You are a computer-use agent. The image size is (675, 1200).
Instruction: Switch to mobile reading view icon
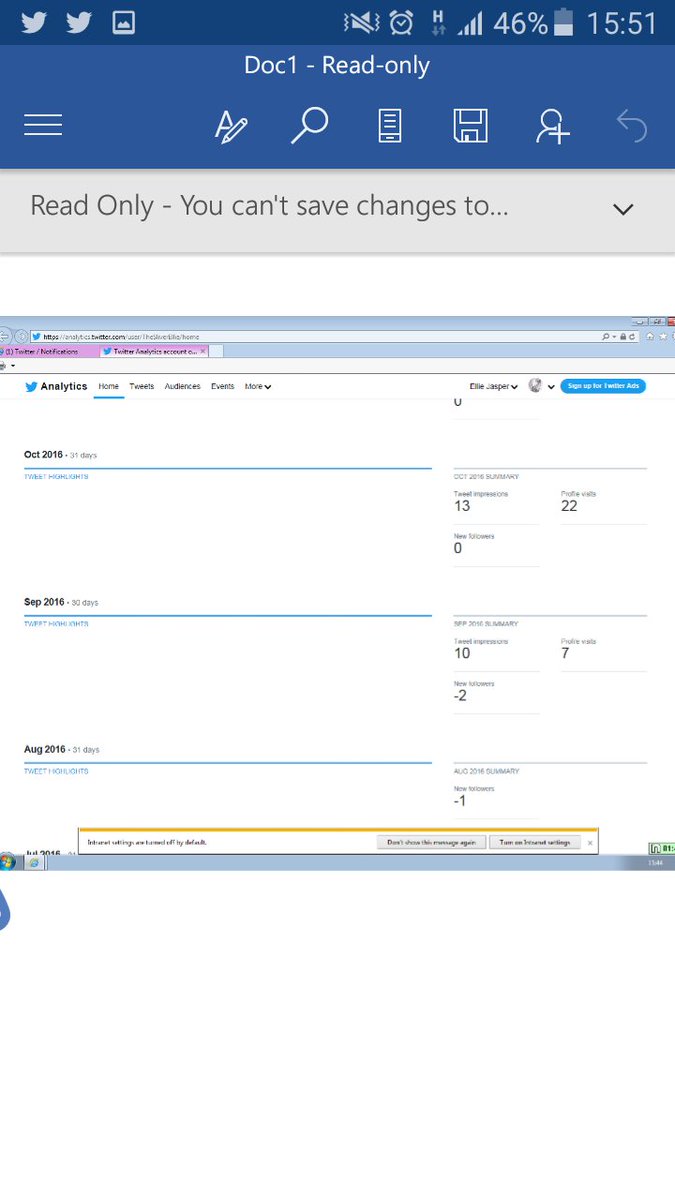pos(389,126)
